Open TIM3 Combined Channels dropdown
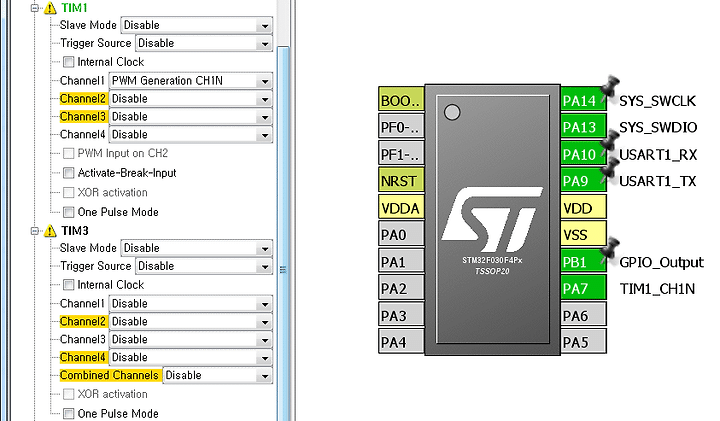Viewport: 720px width, 421px height. point(218,375)
